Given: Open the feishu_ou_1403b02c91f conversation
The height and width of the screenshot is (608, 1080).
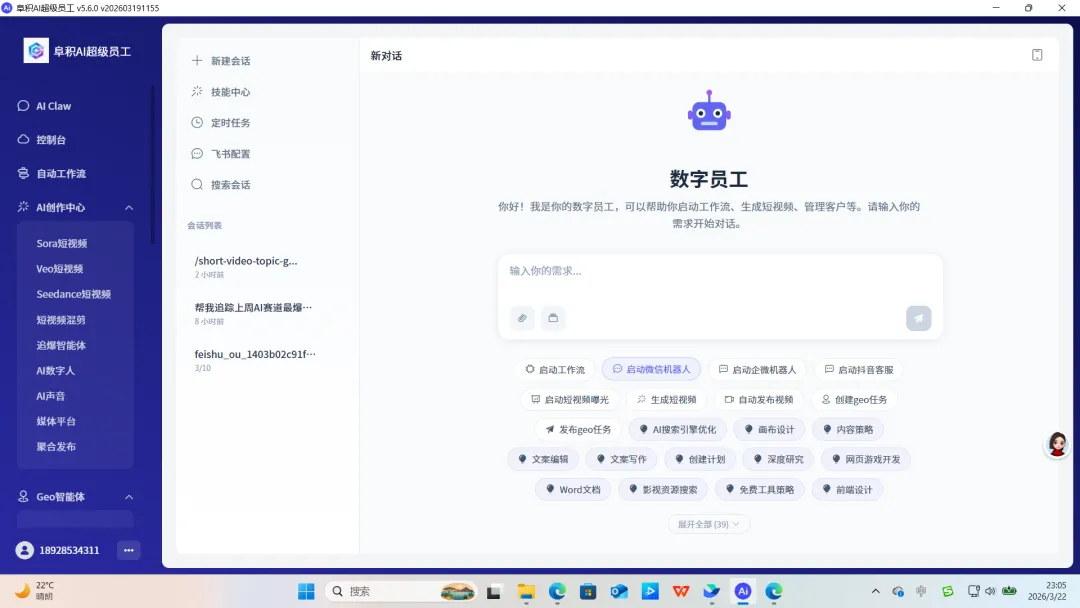Looking at the screenshot, I should [267, 360].
